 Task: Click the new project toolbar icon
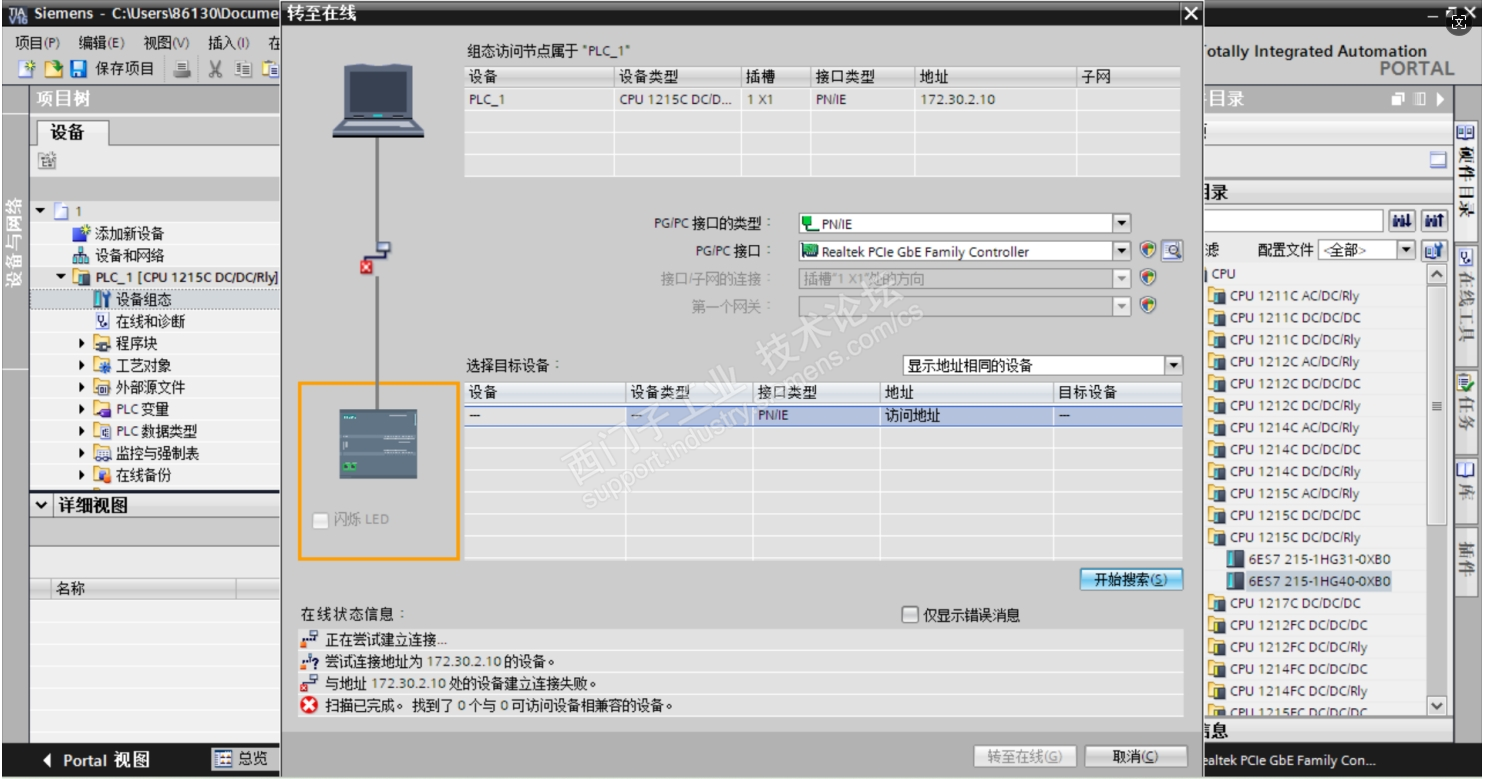pyautogui.click(x=27, y=69)
